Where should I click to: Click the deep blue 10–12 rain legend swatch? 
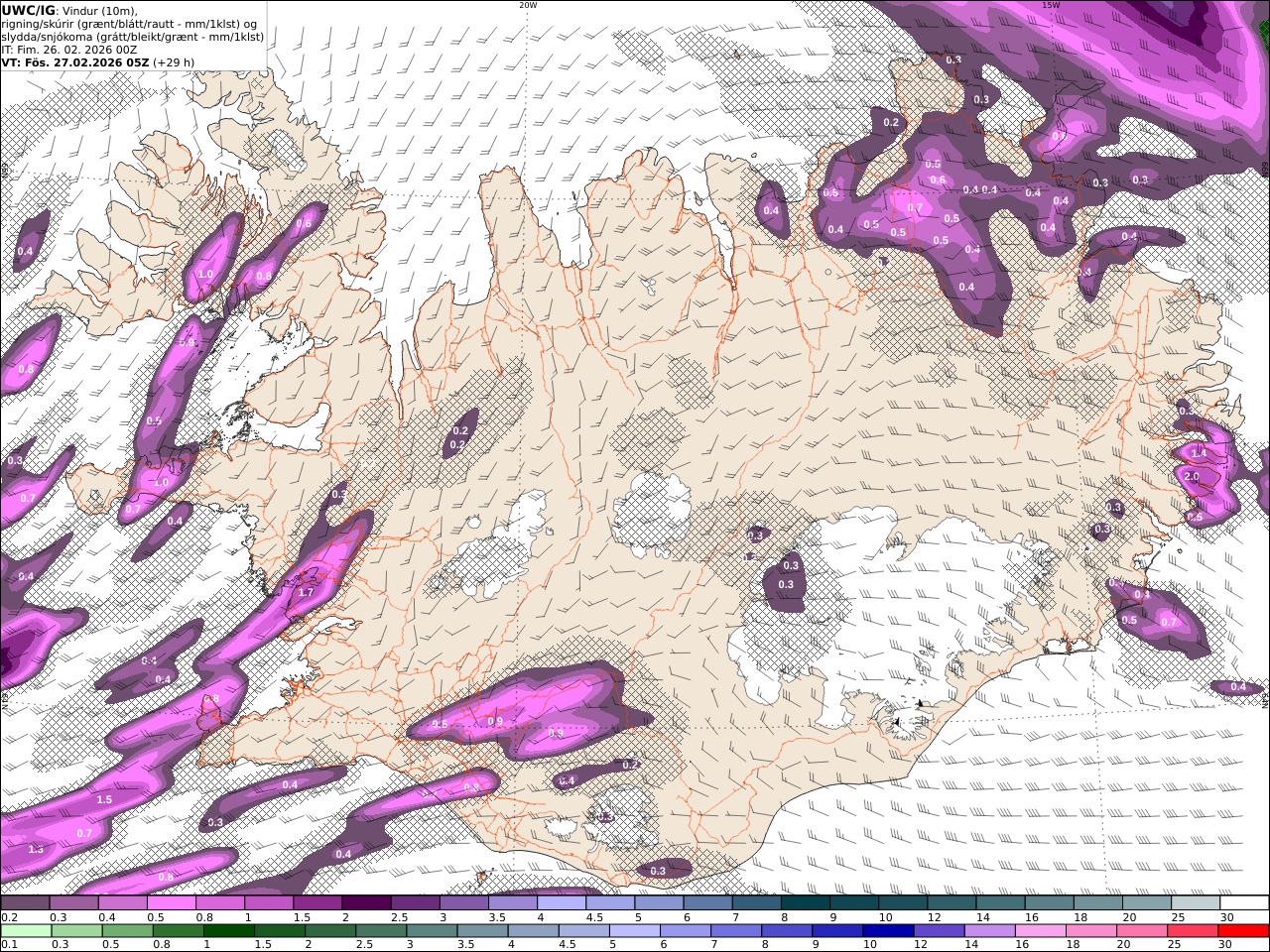[887, 931]
